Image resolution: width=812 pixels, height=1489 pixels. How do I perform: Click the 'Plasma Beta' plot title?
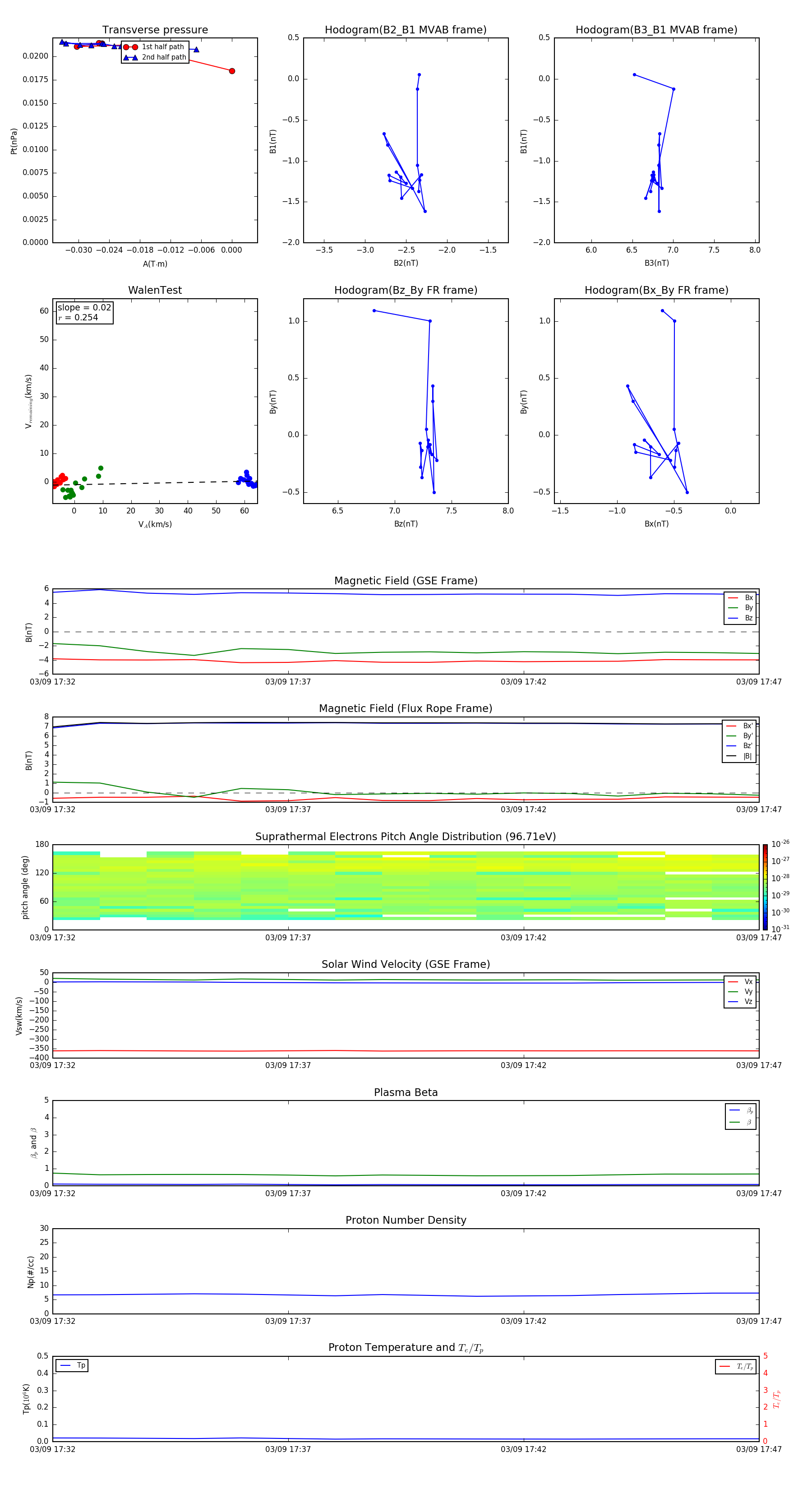tap(406, 1092)
